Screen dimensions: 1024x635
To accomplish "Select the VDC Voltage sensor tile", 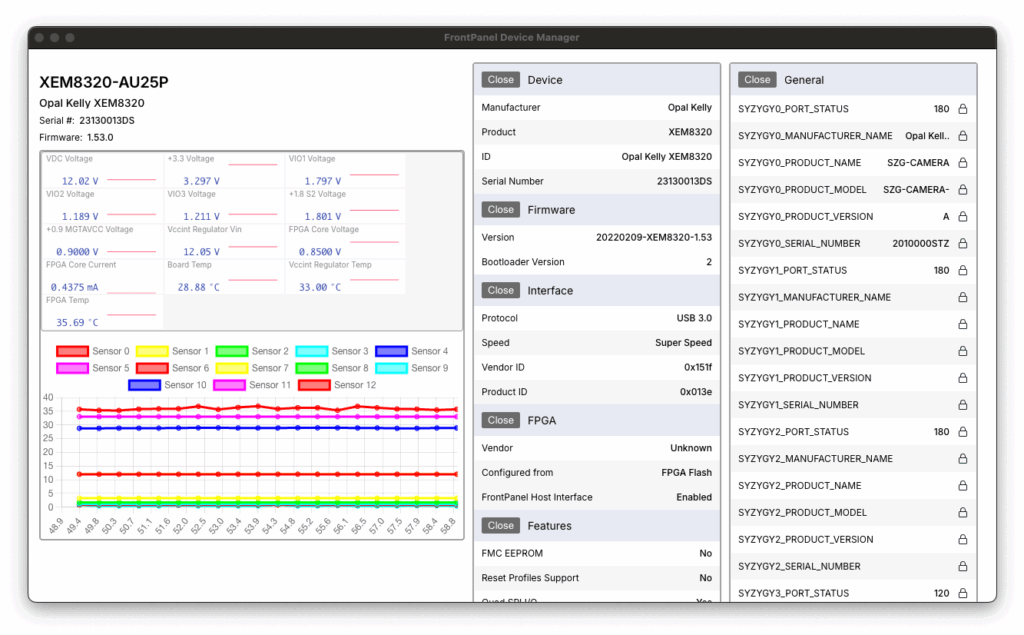I will tap(103, 172).
